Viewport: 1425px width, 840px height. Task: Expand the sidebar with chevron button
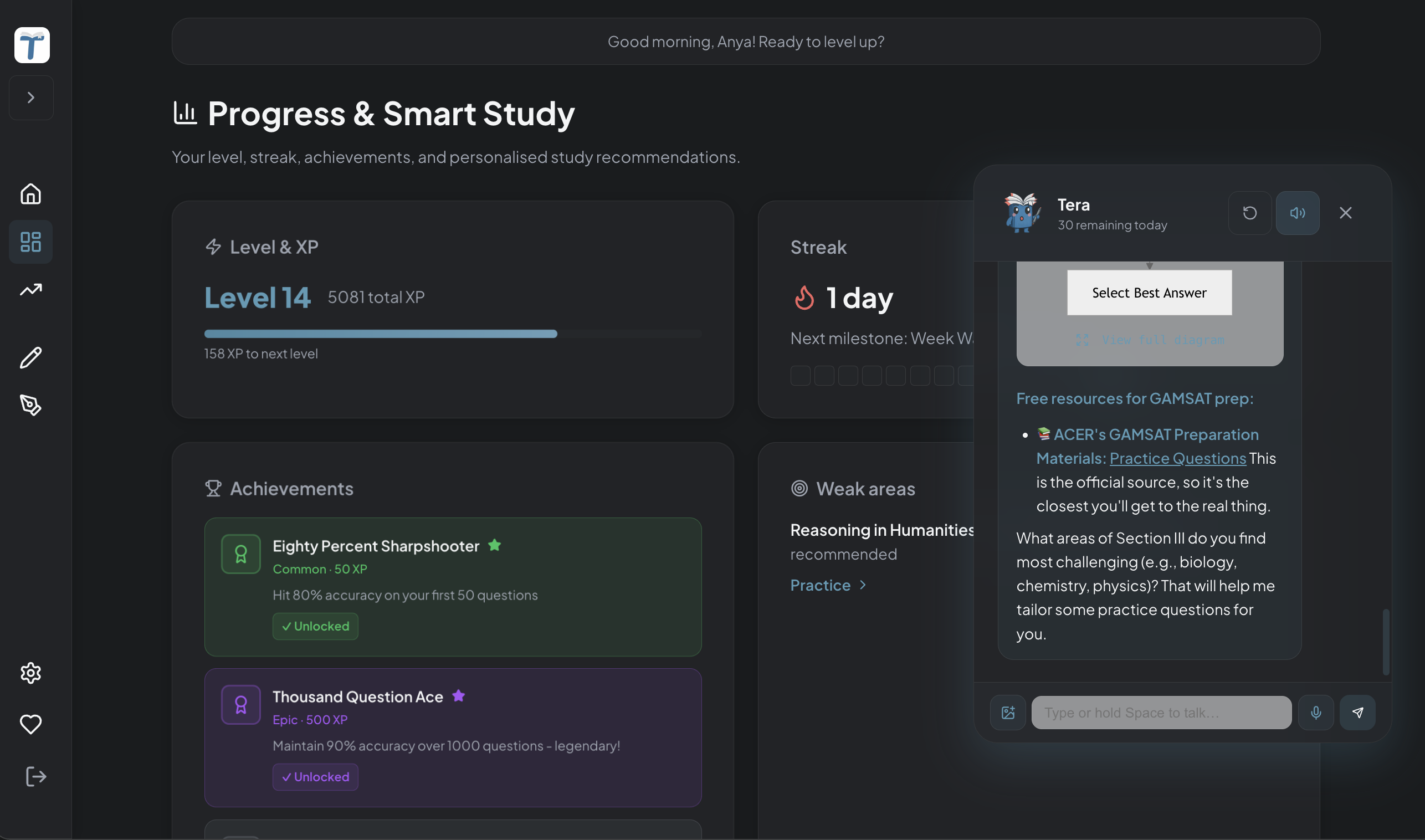point(31,98)
